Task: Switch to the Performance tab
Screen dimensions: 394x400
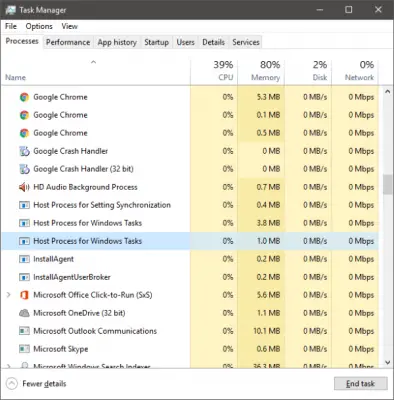Action: (x=68, y=42)
